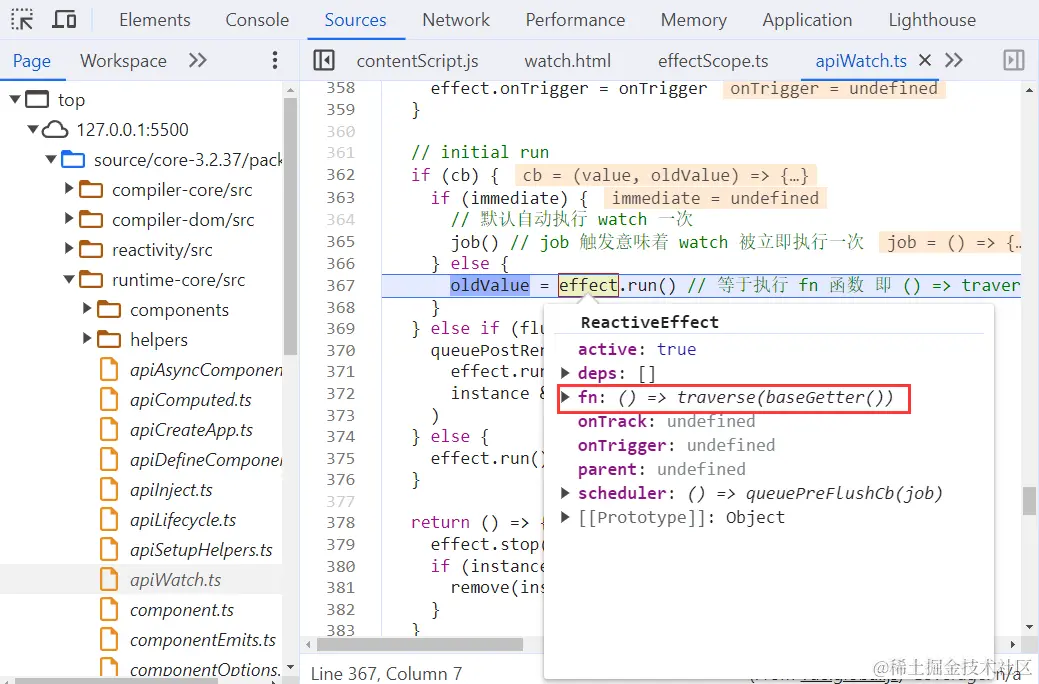Click the navigator panel vertical scrollbar
Viewport: 1039px width, 684px height.
click(290, 225)
